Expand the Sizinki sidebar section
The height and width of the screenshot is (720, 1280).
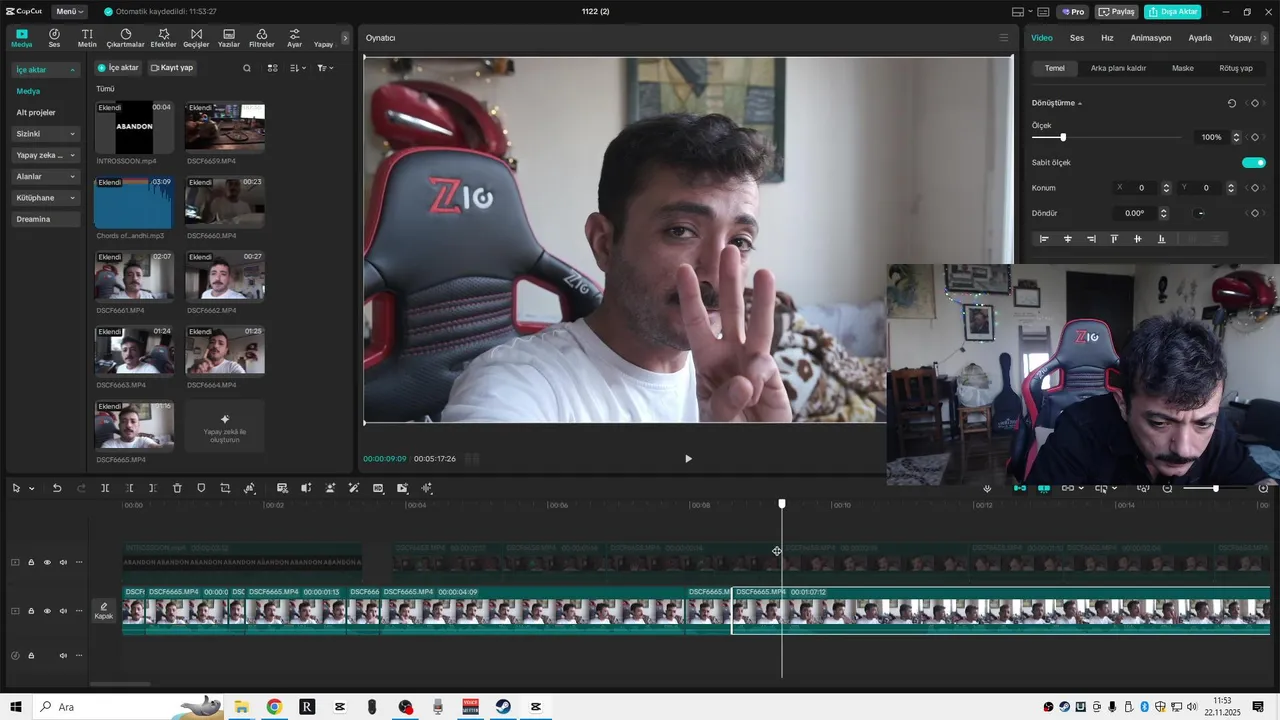pyautogui.click(x=46, y=134)
